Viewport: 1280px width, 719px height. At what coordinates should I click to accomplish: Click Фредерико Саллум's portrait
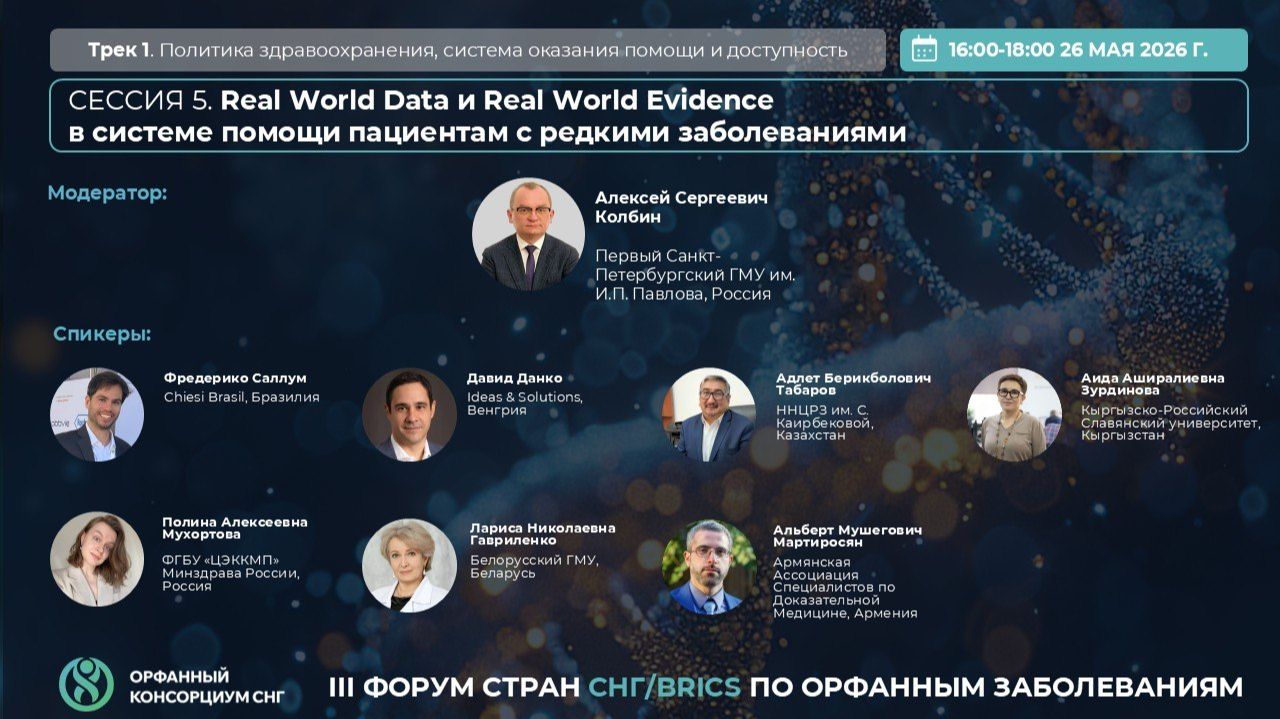pyautogui.click(x=97, y=415)
